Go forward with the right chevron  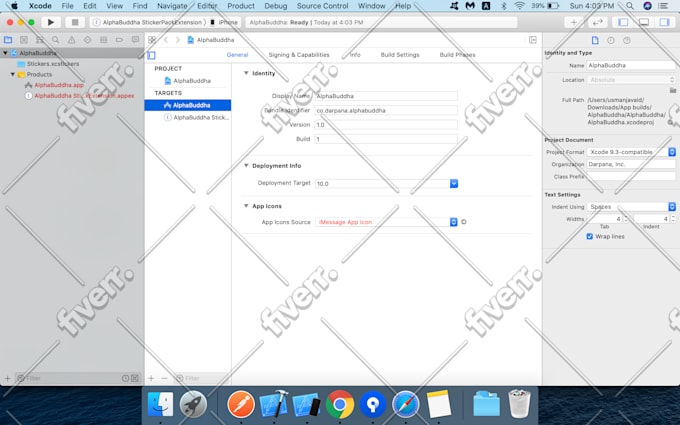click(177, 40)
